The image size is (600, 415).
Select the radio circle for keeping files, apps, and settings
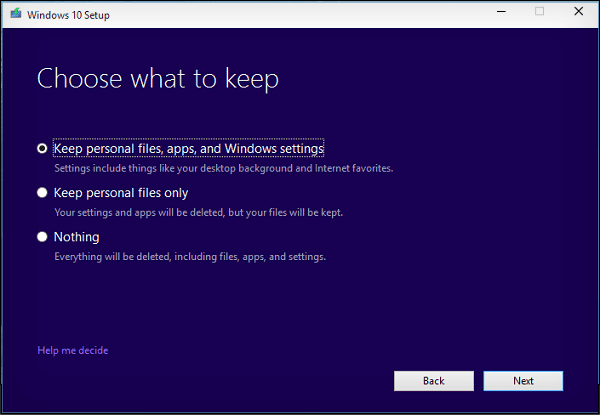tap(42, 148)
